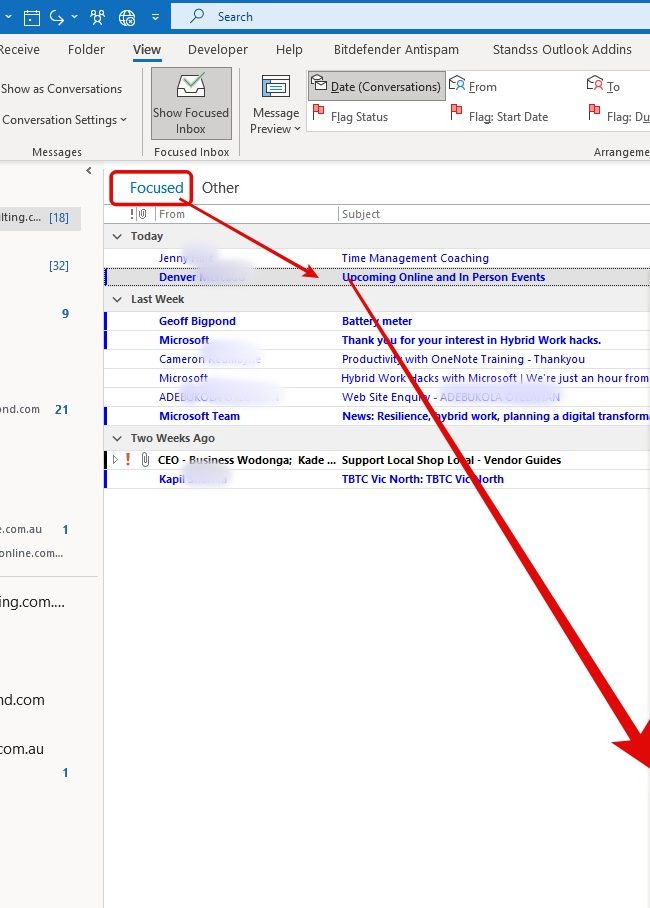Expand the CEO - Business Wodonga conversation
650x908 pixels.
pyautogui.click(x=115, y=460)
